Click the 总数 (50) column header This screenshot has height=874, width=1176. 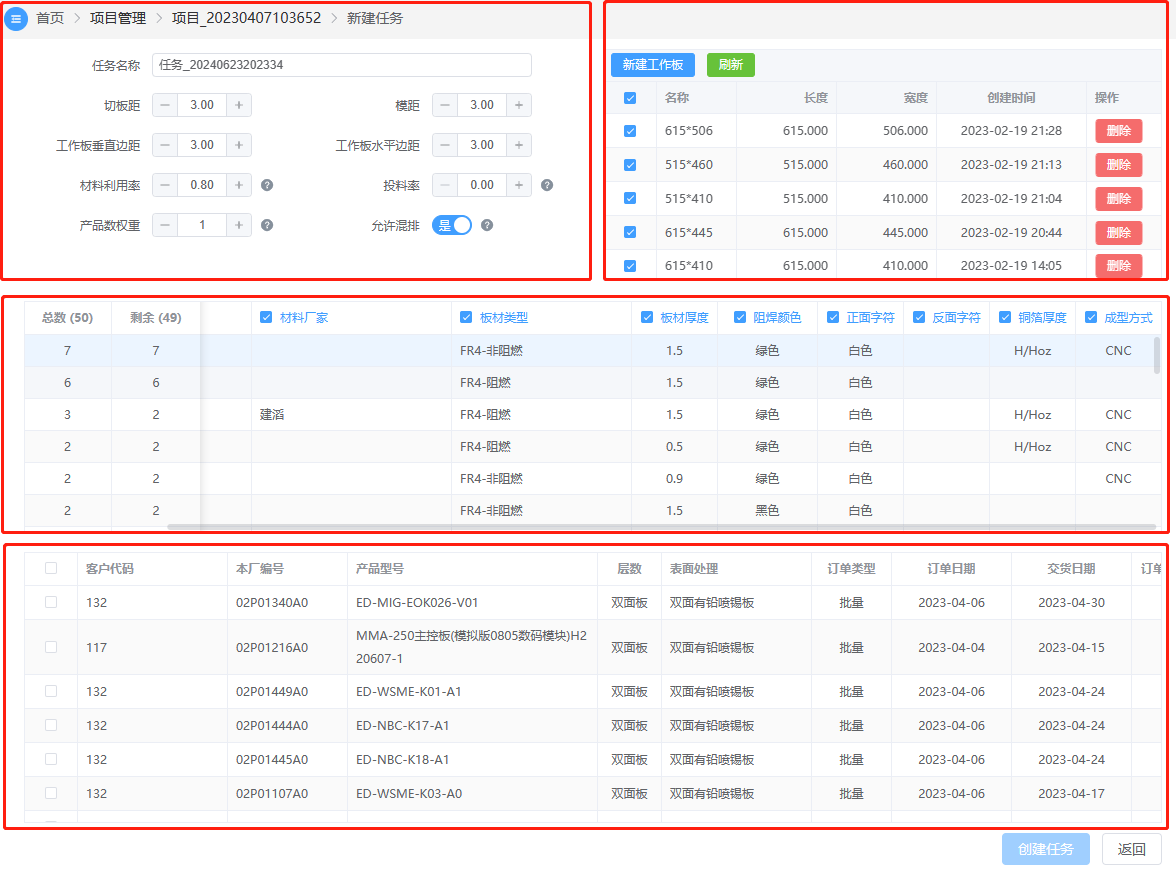(68, 317)
